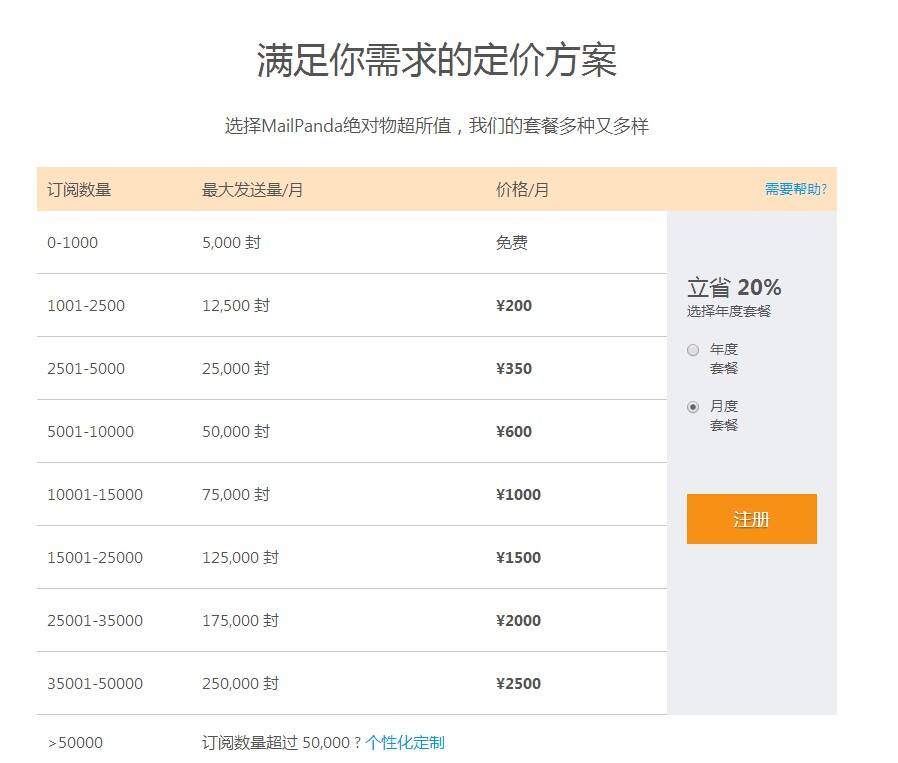Click the 满足你需求的定价方案 page title
The height and width of the screenshot is (763, 898).
tap(437, 61)
